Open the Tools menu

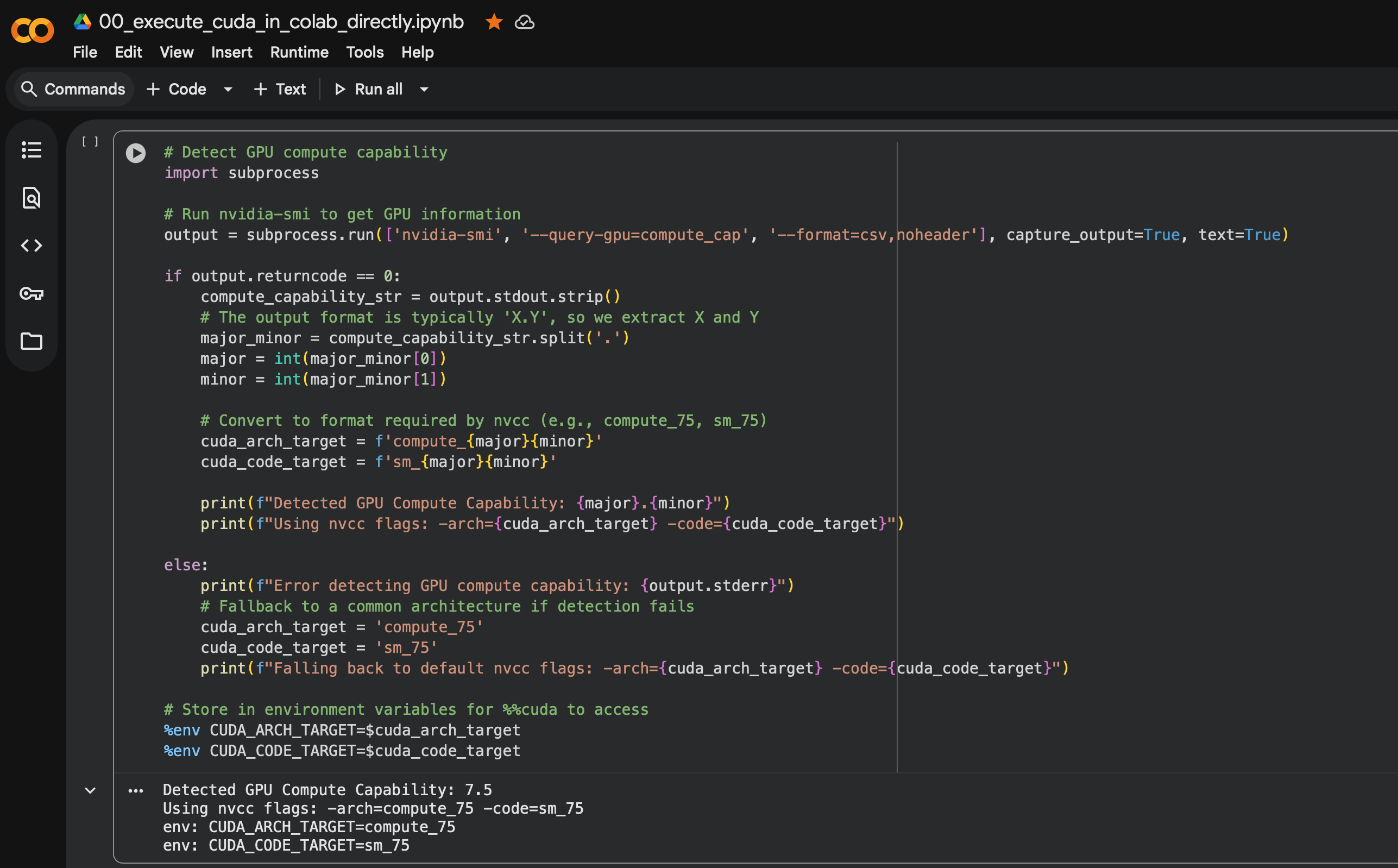pos(364,52)
